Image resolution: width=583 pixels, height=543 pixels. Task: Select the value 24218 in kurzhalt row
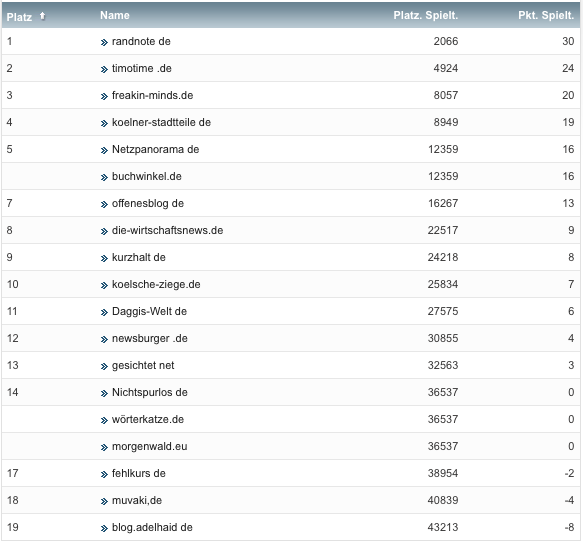tap(443, 257)
